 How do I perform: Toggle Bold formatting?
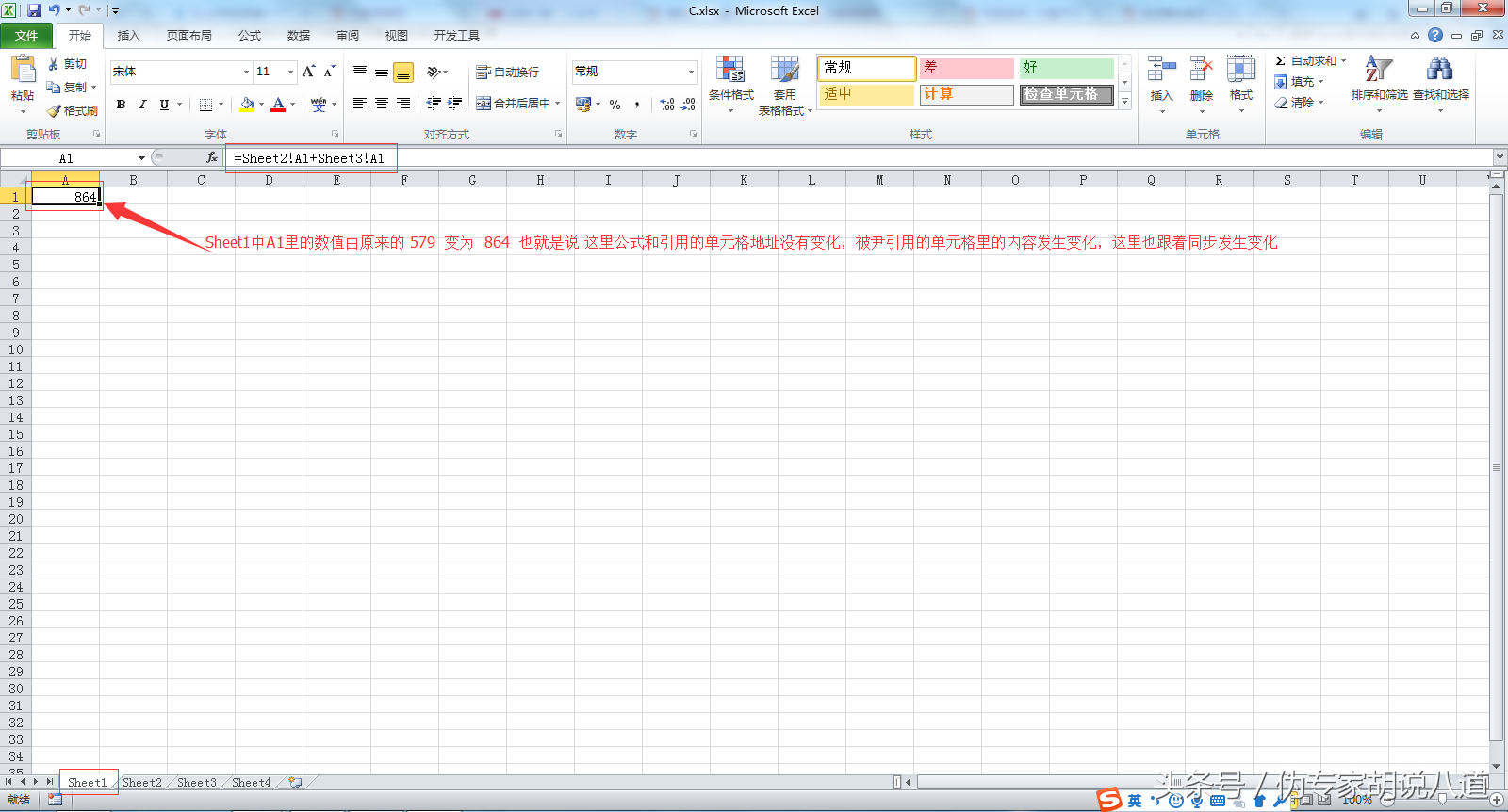point(121,105)
